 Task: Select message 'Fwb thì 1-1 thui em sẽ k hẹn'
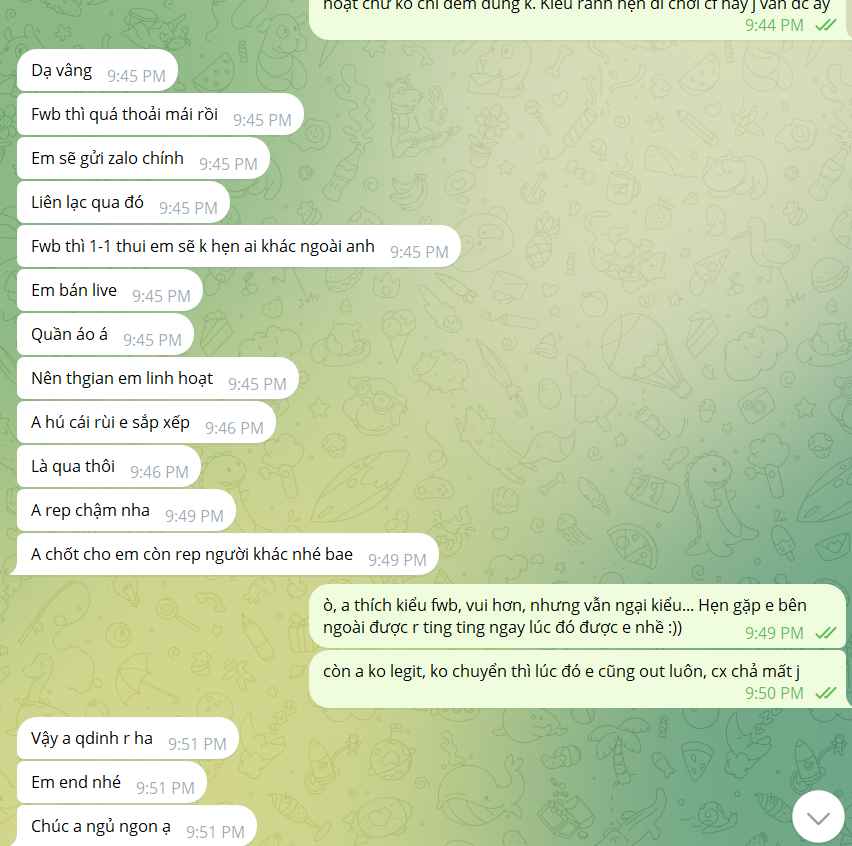[239, 247]
